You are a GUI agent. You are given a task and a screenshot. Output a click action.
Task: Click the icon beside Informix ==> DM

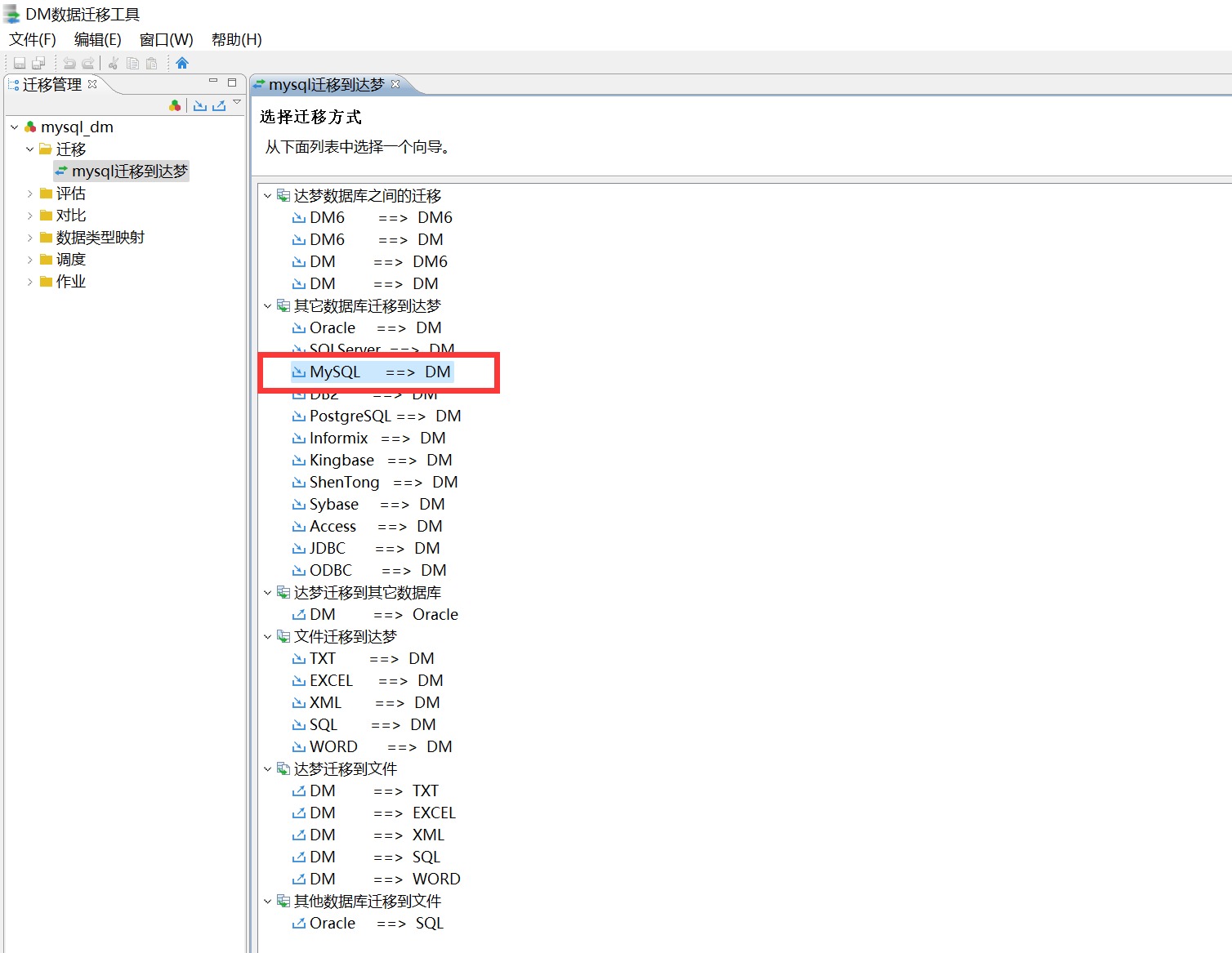pyautogui.click(x=299, y=439)
